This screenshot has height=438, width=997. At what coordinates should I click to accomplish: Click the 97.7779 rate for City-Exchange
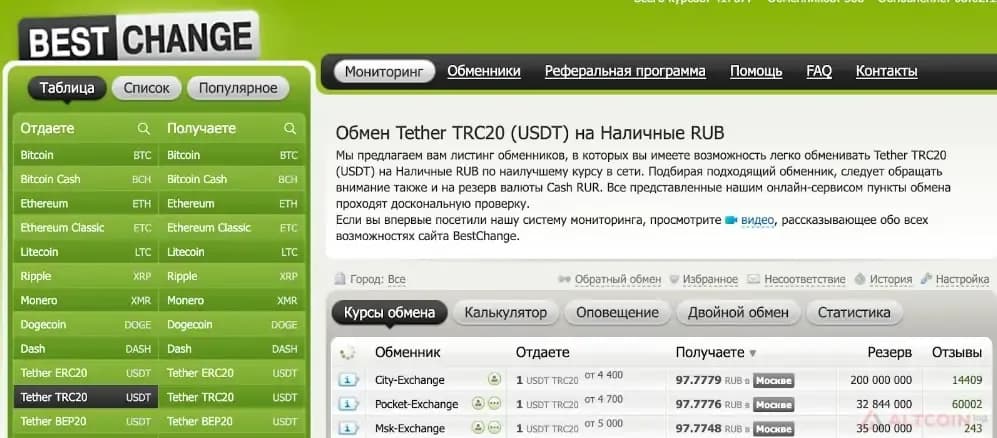click(x=698, y=380)
